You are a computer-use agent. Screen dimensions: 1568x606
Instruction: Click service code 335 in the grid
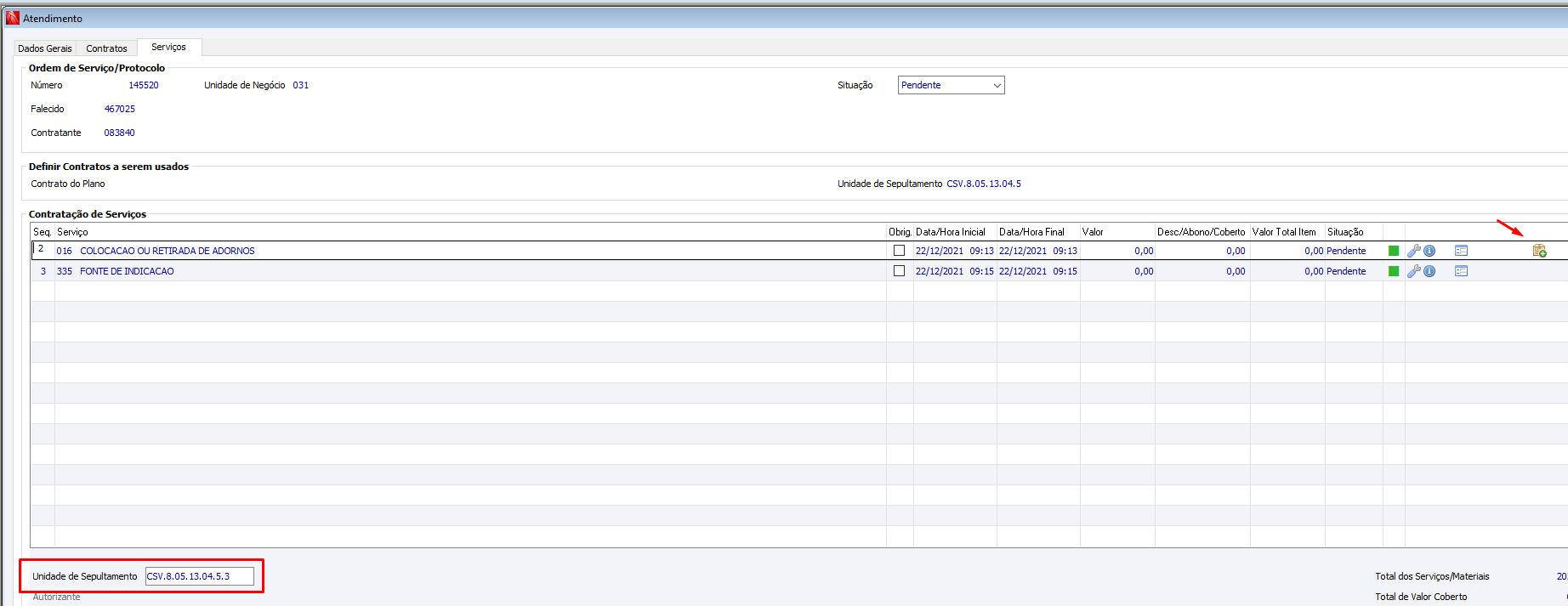(65, 271)
